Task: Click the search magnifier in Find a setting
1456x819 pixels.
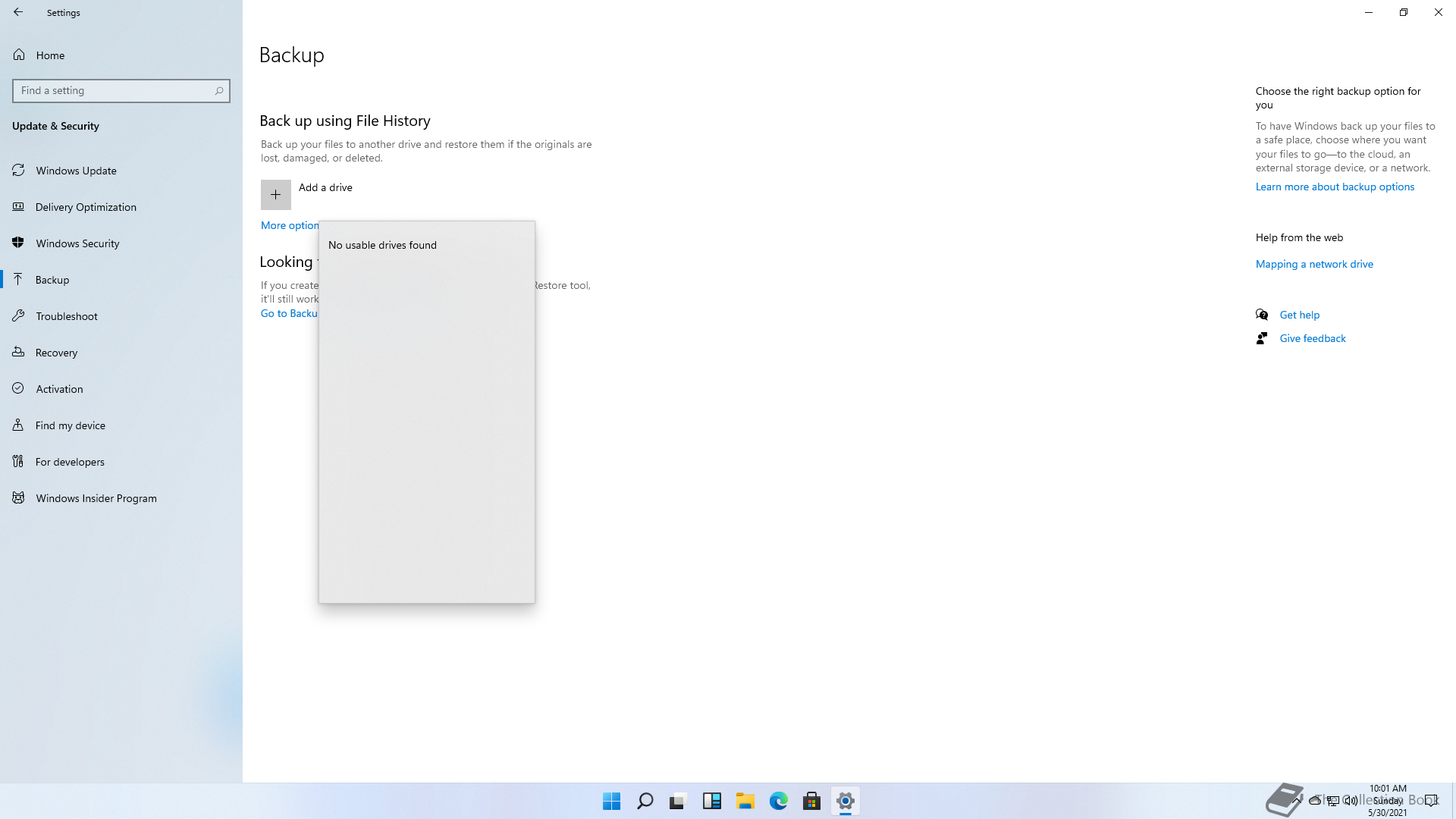Action: point(219,91)
